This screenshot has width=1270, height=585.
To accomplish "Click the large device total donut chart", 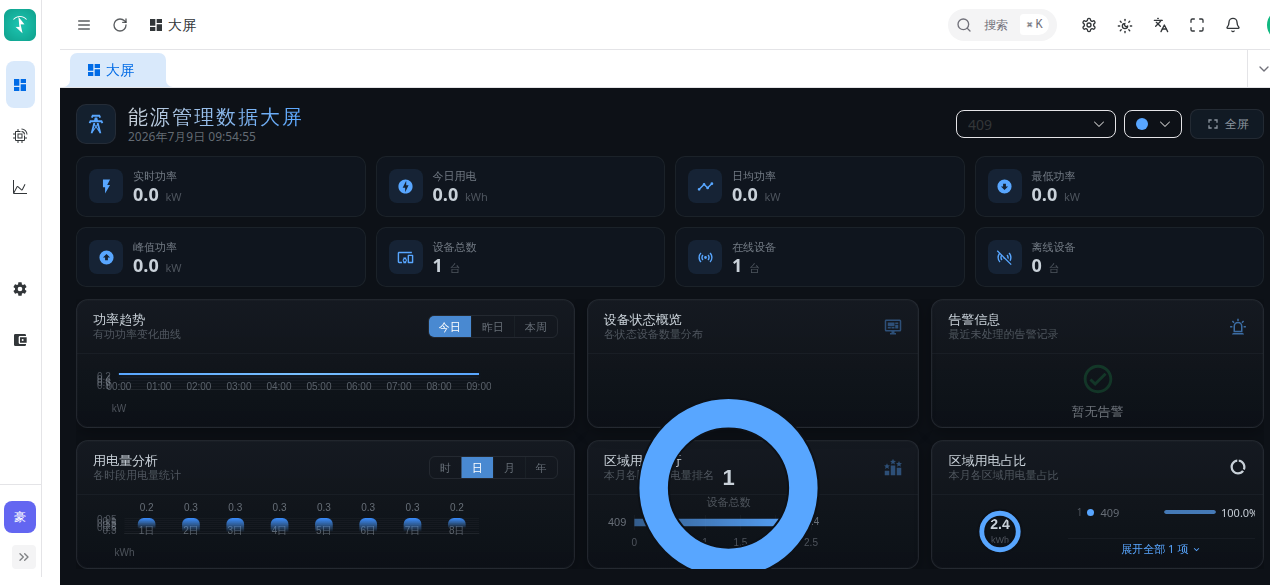I will 728,484.
